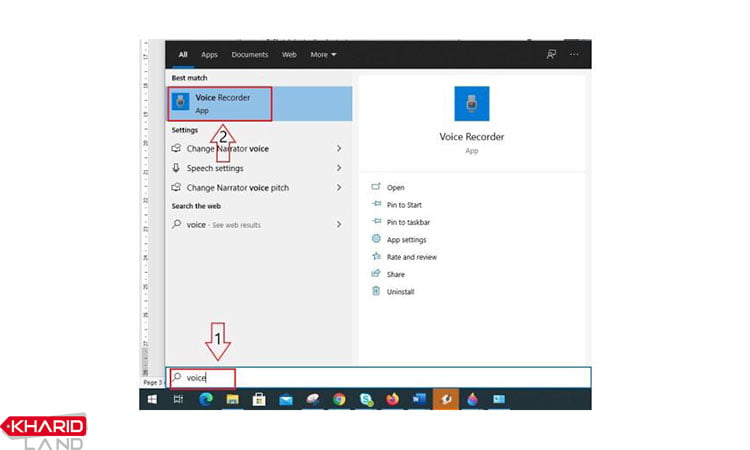Launch Firefox from the taskbar
The height and width of the screenshot is (450, 750).
click(393, 399)
